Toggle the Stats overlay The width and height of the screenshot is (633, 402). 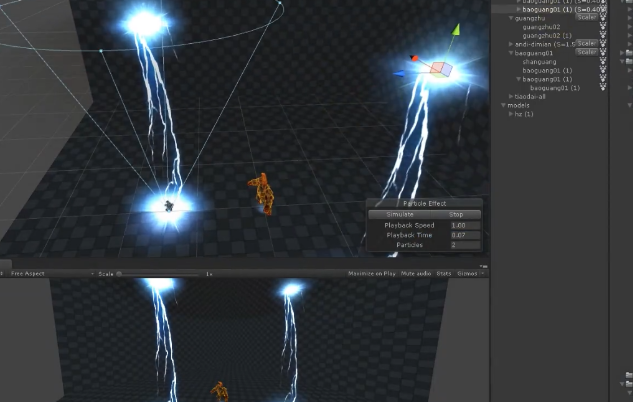point(444,274)
